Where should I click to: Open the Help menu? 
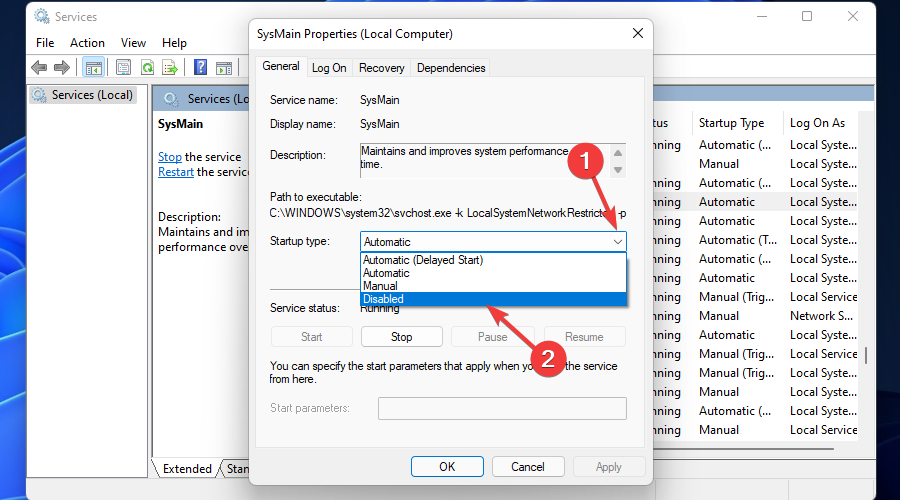click(x=174, y=42)
